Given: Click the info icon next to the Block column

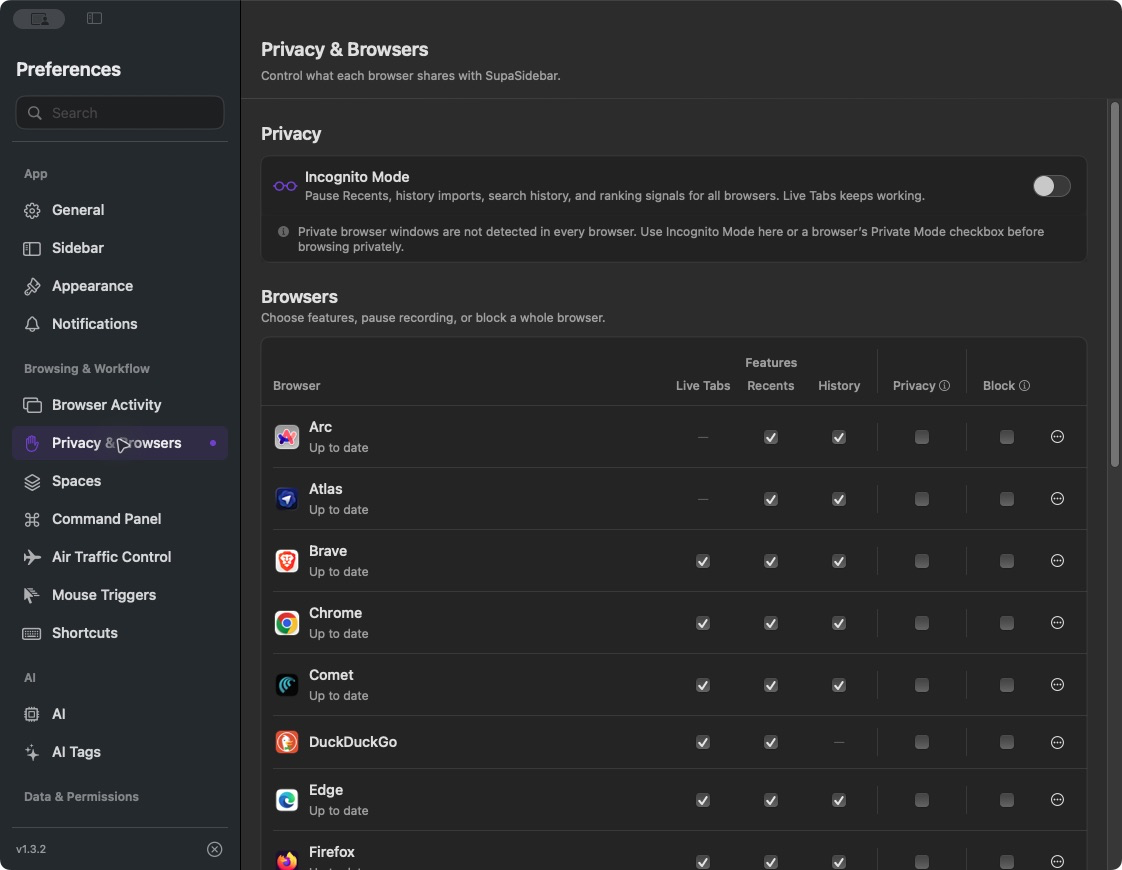Looking at the screenshot, I should click(1024, 386).
